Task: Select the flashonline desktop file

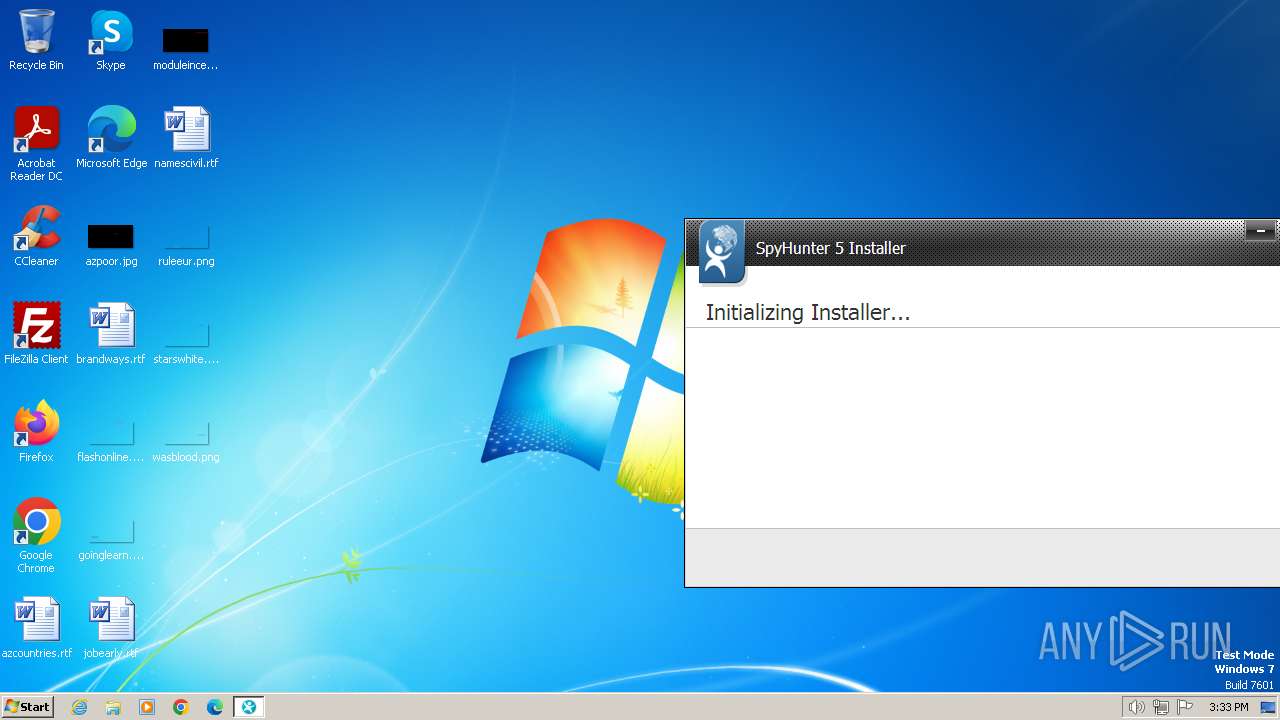Action: click(111, 441)
